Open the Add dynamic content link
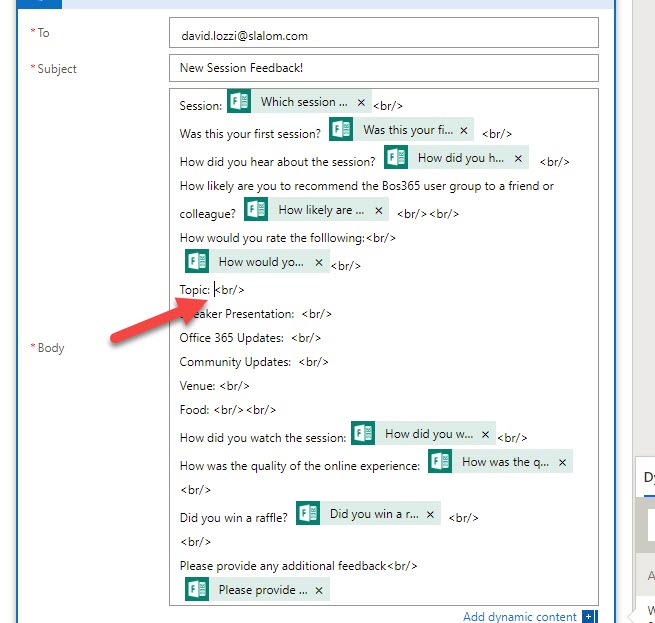This screenshot has width=655, height=623. [520, 616]
